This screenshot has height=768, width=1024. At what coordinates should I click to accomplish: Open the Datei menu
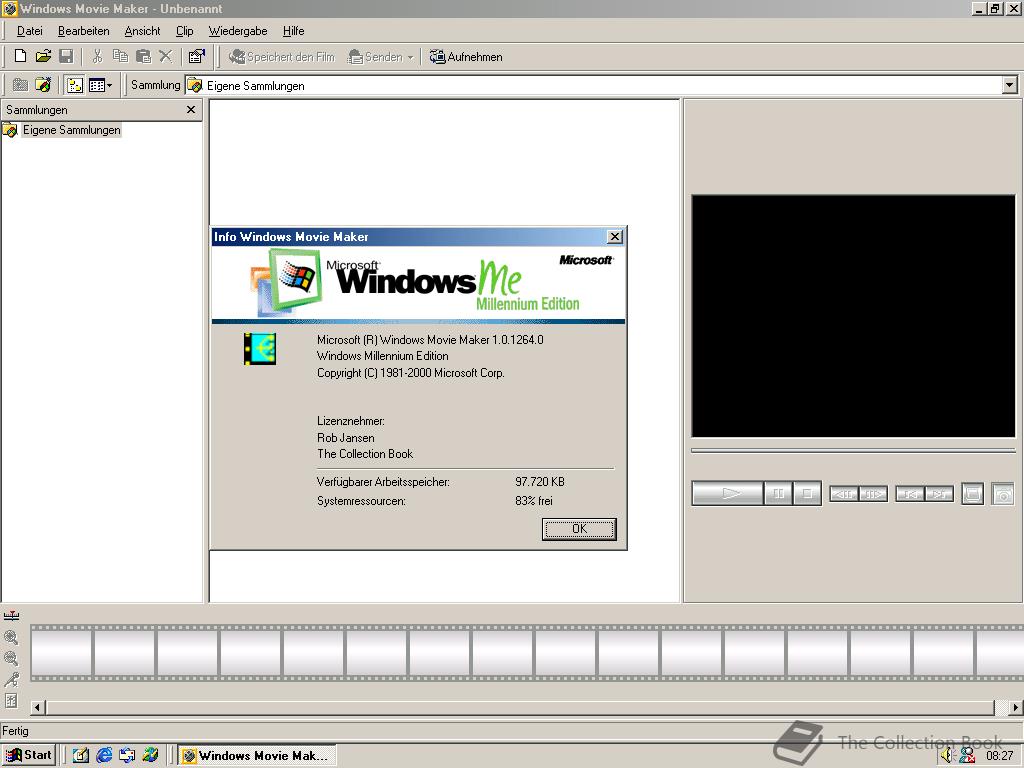point(29,31)
